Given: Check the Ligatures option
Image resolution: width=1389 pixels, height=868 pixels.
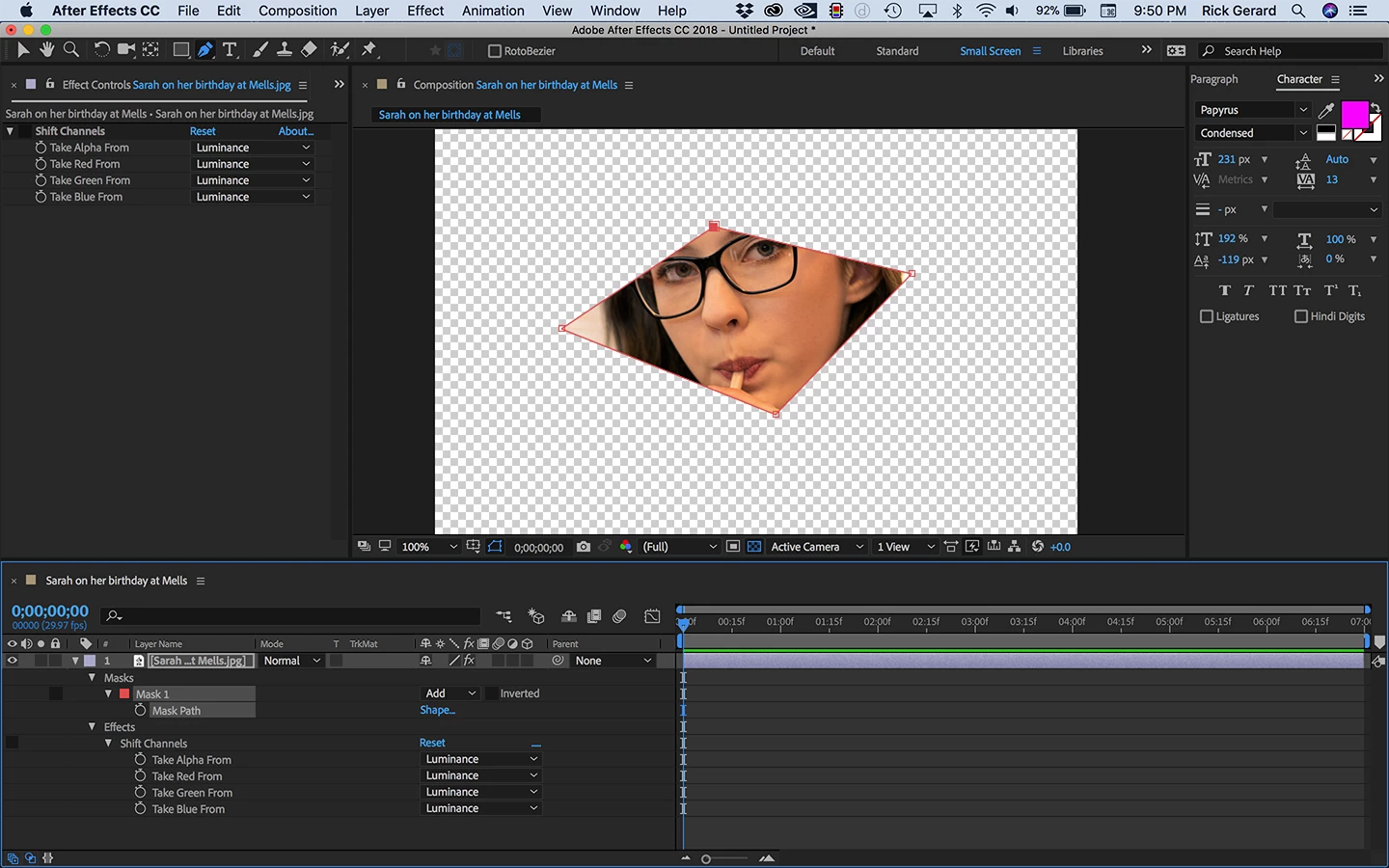Looking at the screenshot, I should click(1206, 316).
